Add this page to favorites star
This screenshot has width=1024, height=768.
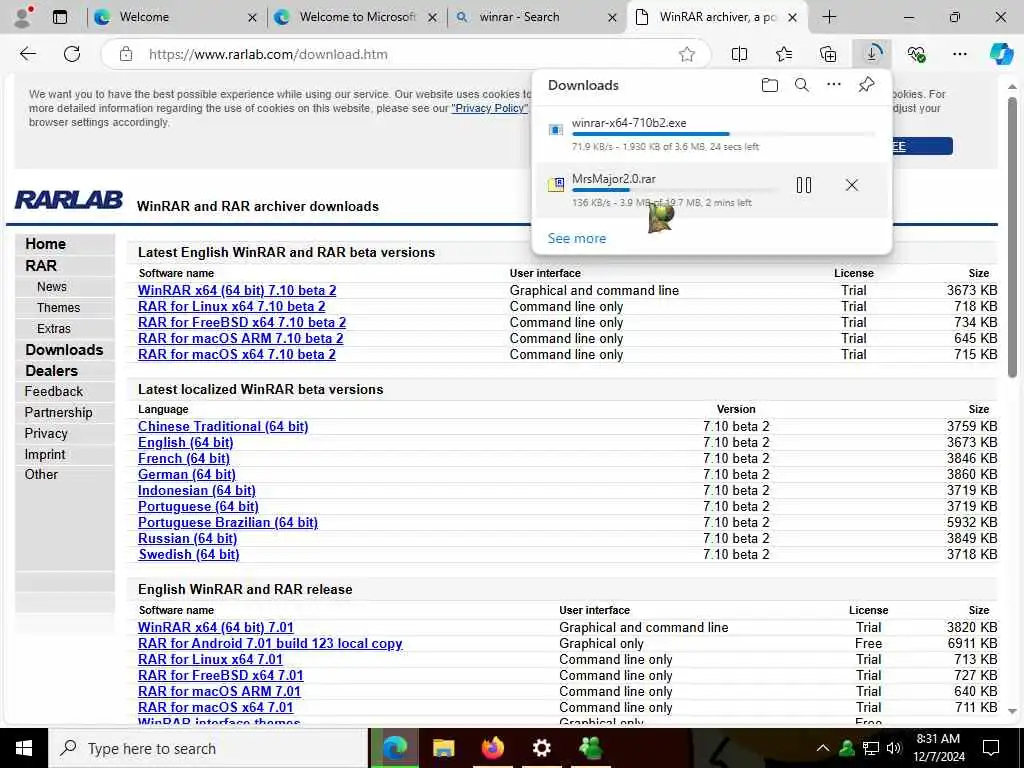point(686,54)
